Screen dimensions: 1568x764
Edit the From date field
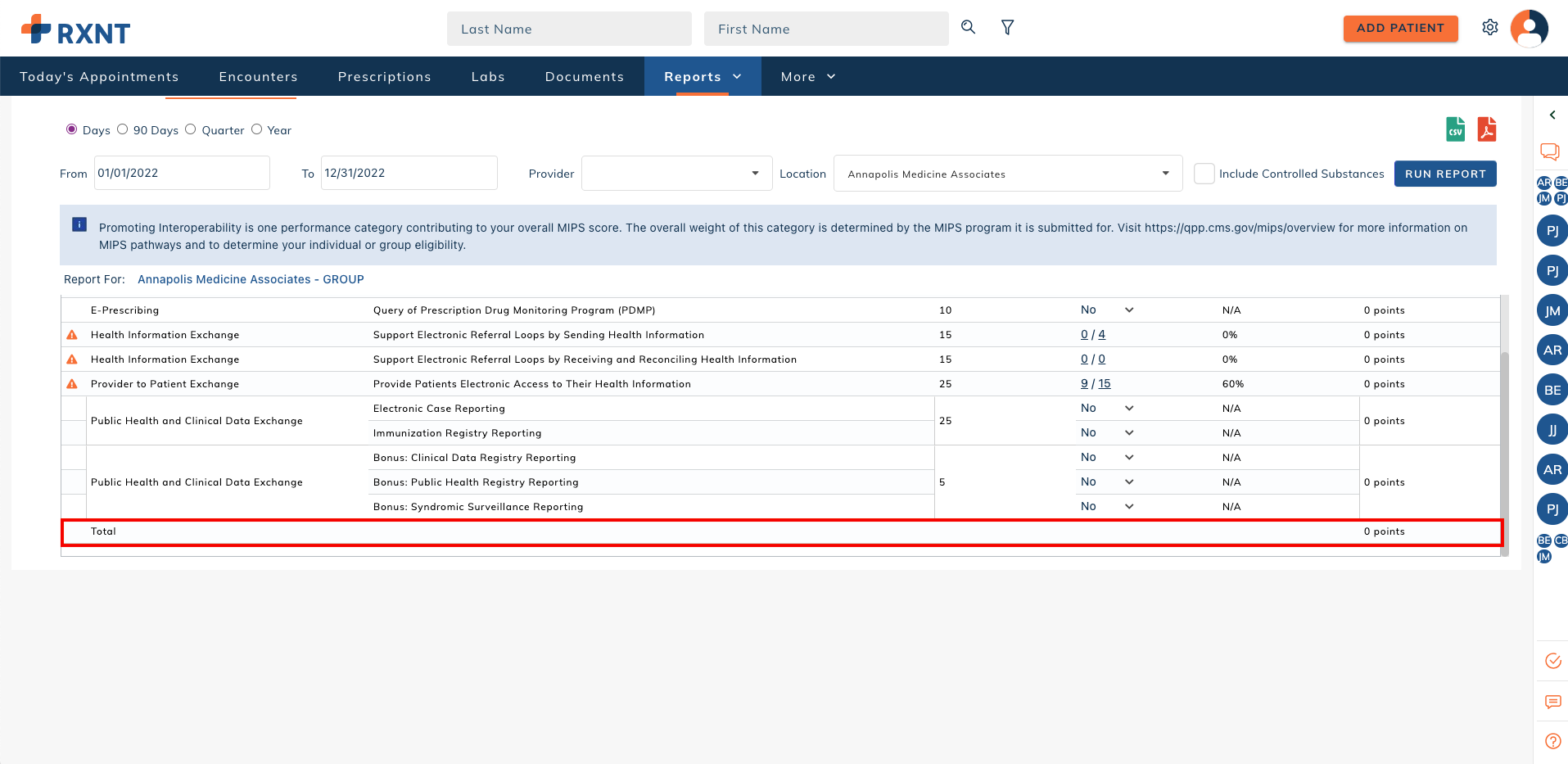182,173
